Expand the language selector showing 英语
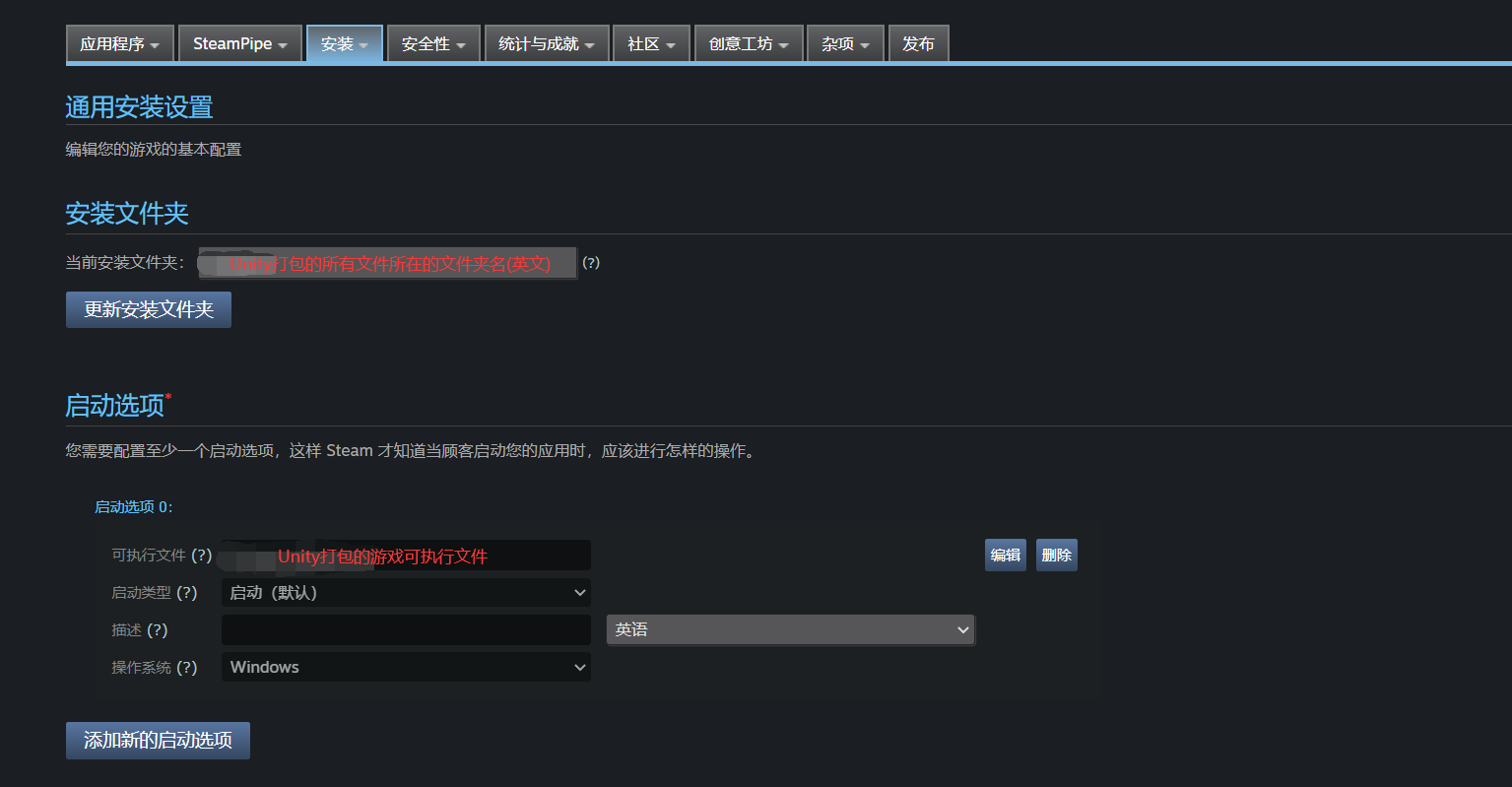 pyautogui.click(x=790, y=629)
